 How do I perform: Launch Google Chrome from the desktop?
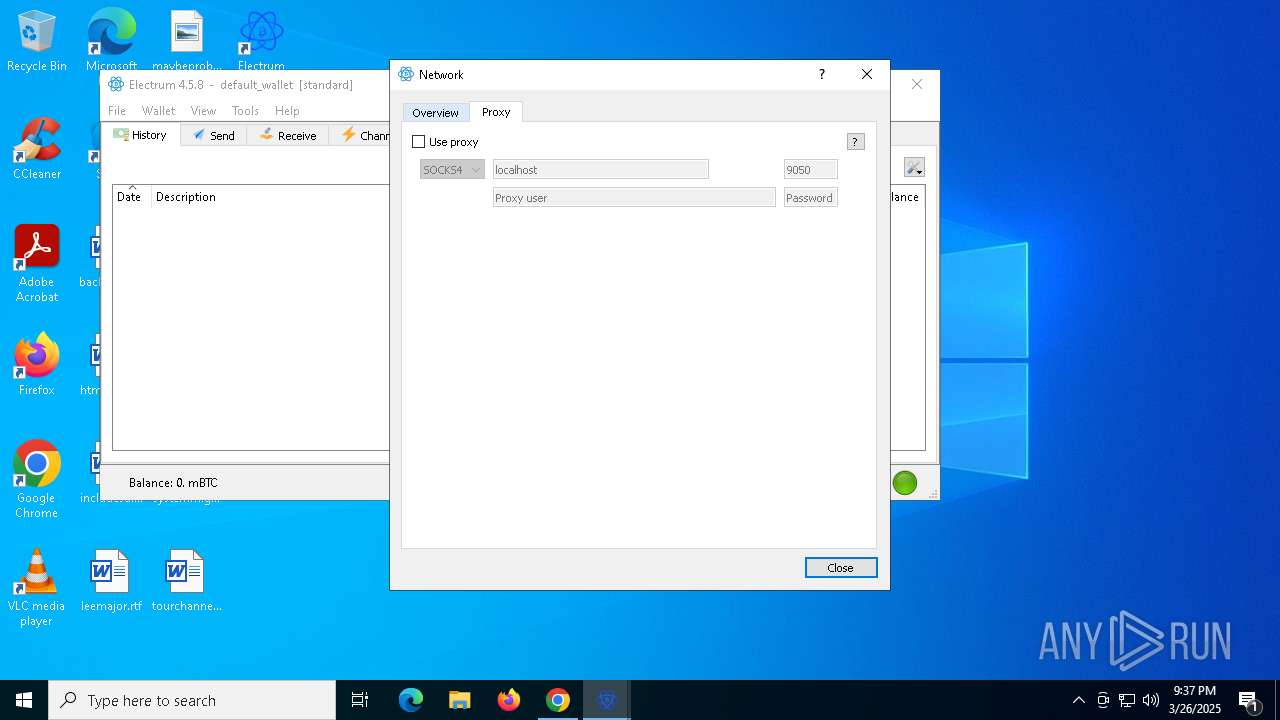37,479
